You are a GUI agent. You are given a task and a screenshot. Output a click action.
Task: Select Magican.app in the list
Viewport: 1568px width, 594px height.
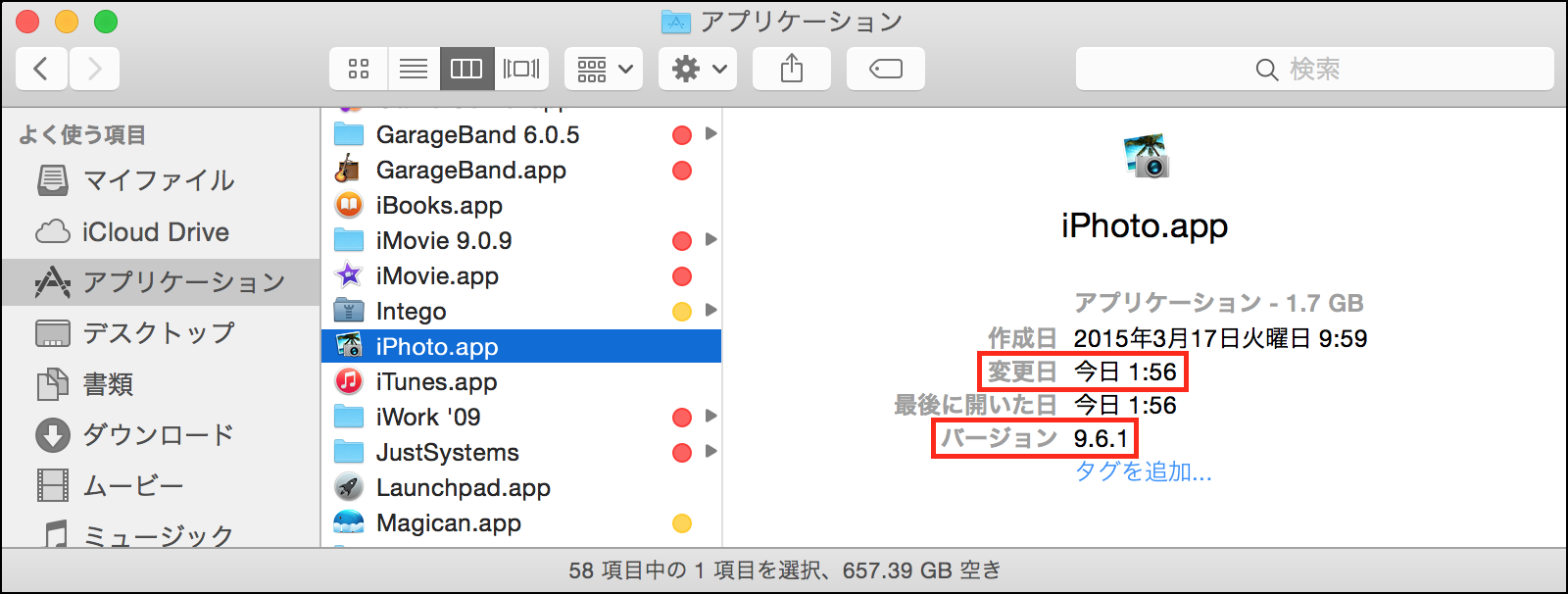[521, 522]
